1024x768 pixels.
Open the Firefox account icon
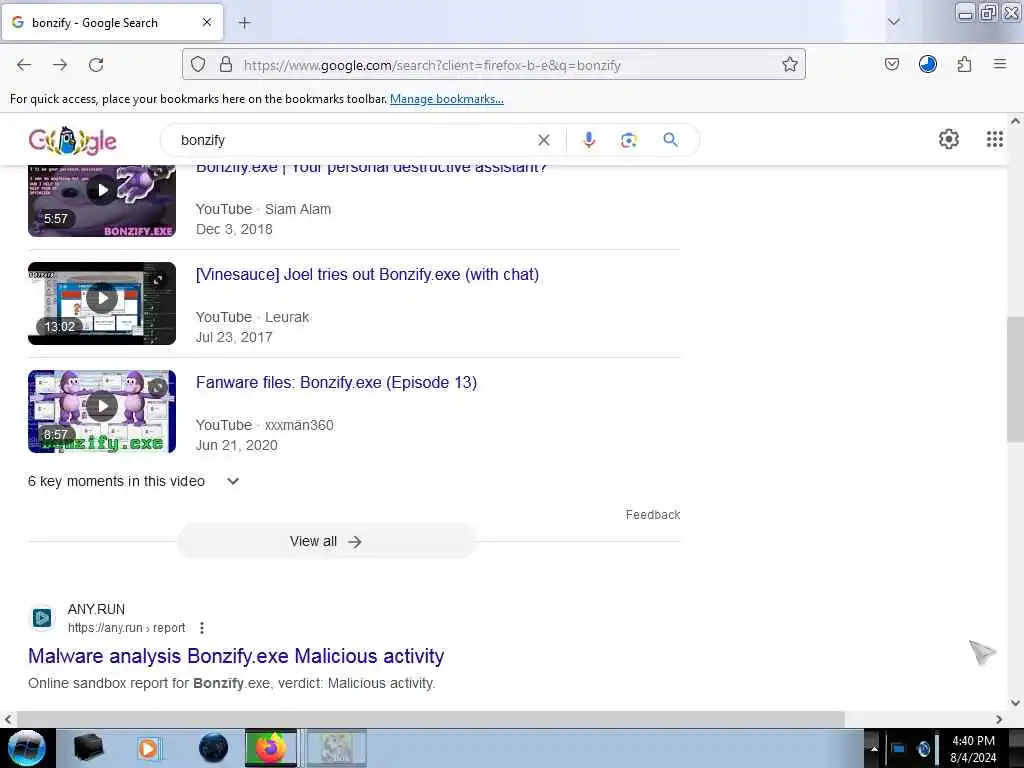tap(927, 65)
